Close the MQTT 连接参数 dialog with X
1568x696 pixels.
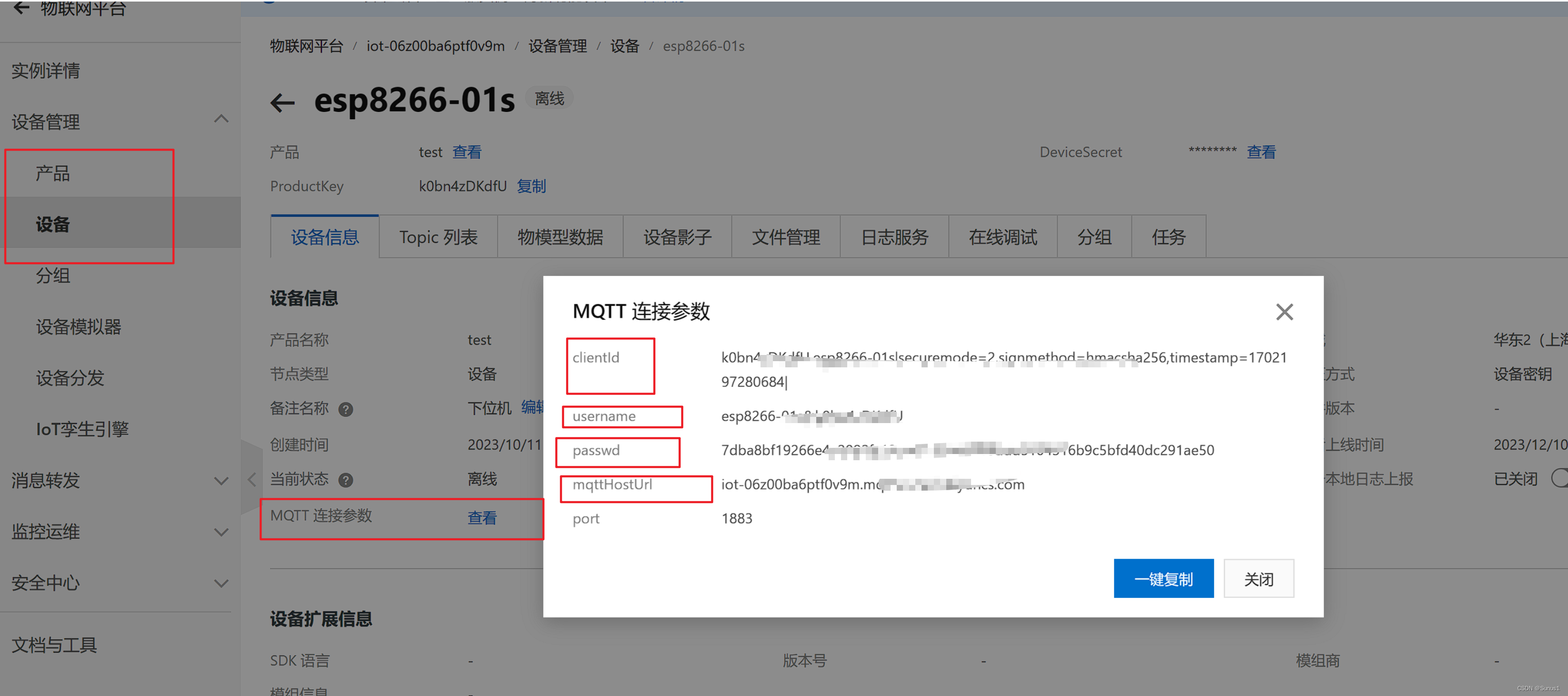(1284, 312)
